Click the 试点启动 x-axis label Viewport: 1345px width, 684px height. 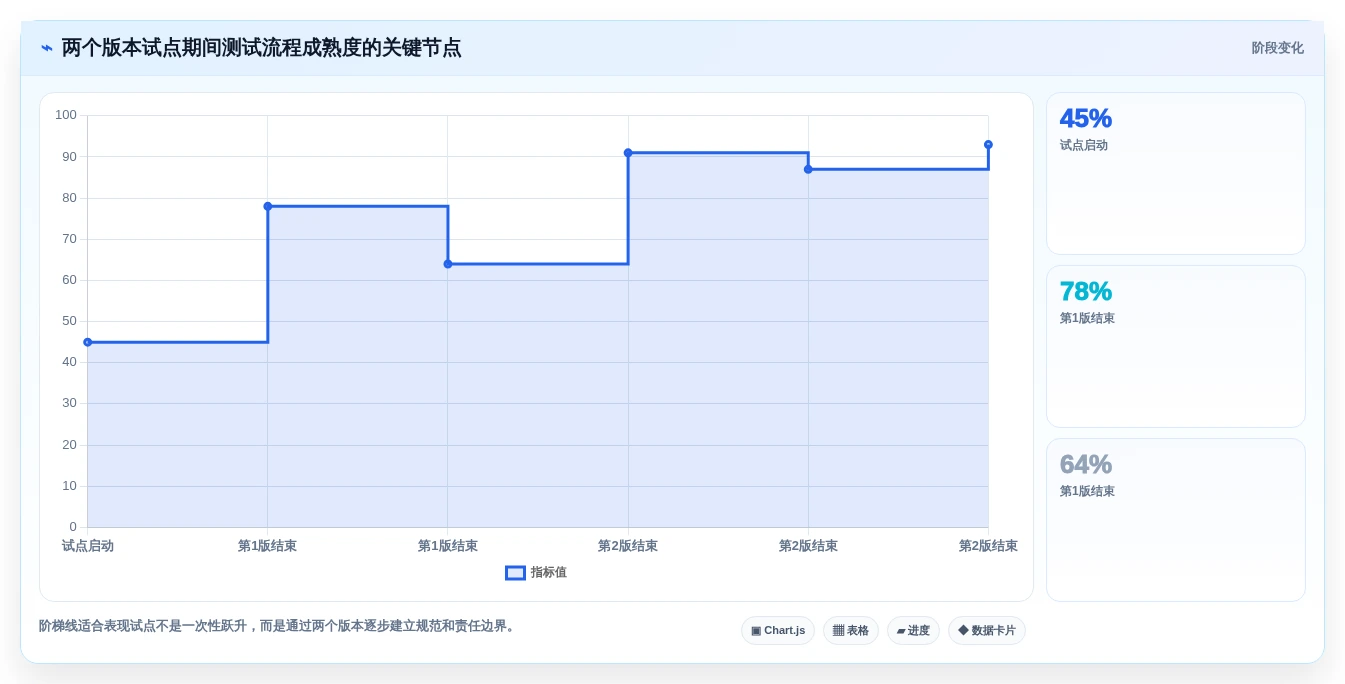88,546
